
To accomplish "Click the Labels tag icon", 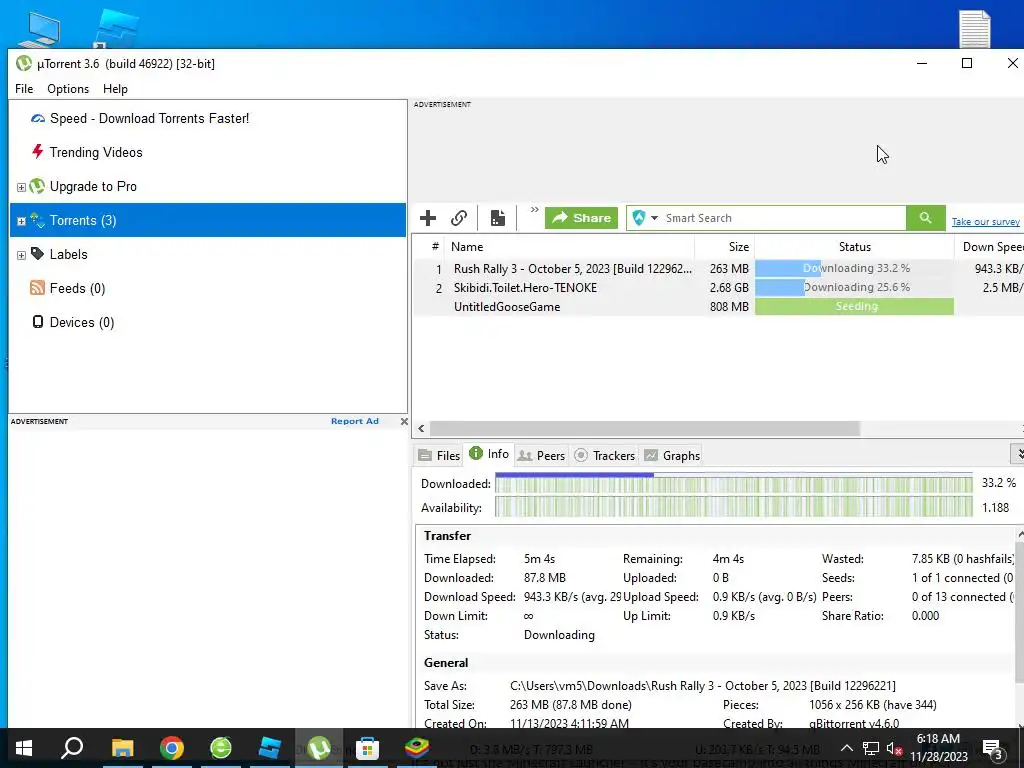I will click(38, 253).
